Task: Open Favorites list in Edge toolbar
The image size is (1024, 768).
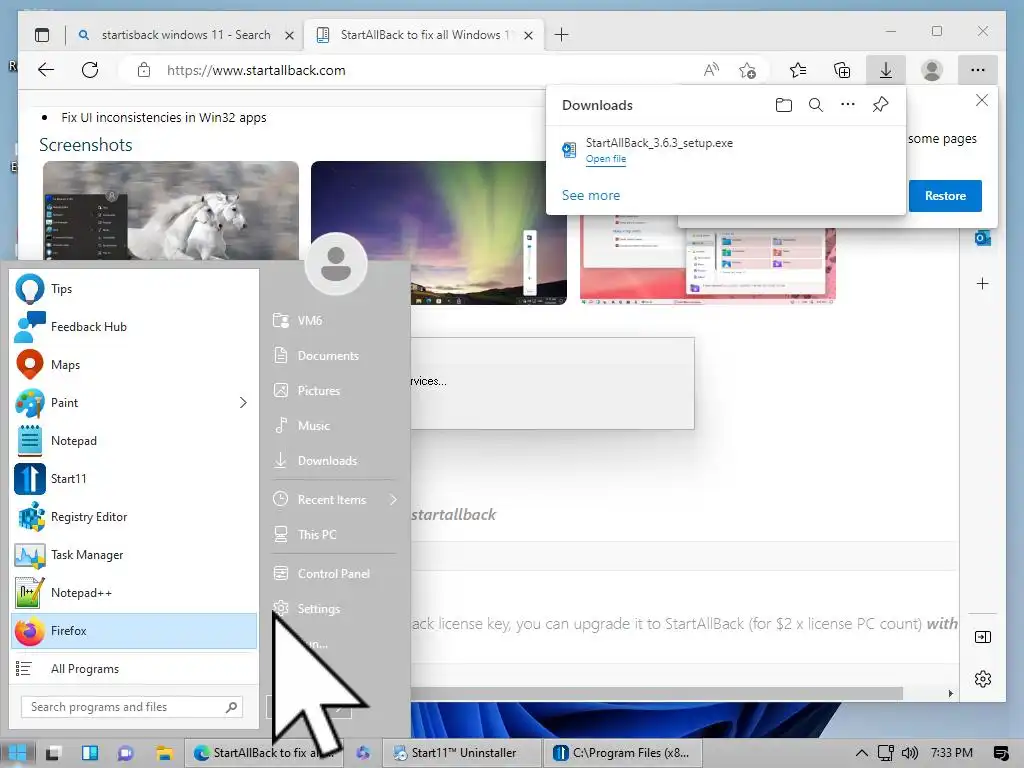Action: pyautogui.click(x=798, y=70)
